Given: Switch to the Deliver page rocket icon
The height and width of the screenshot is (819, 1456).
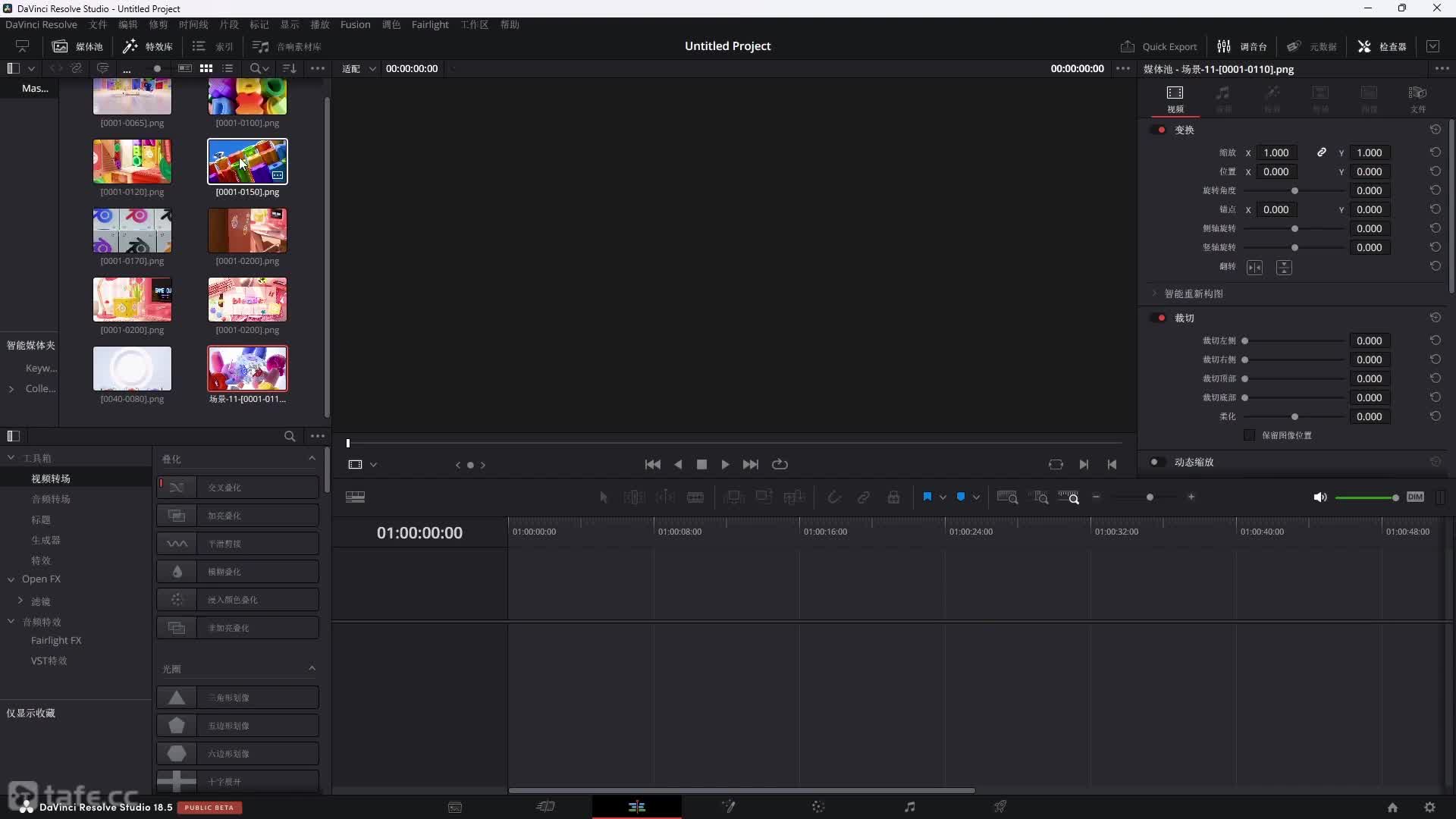Looking at the screenshot, I should 1000,807.
